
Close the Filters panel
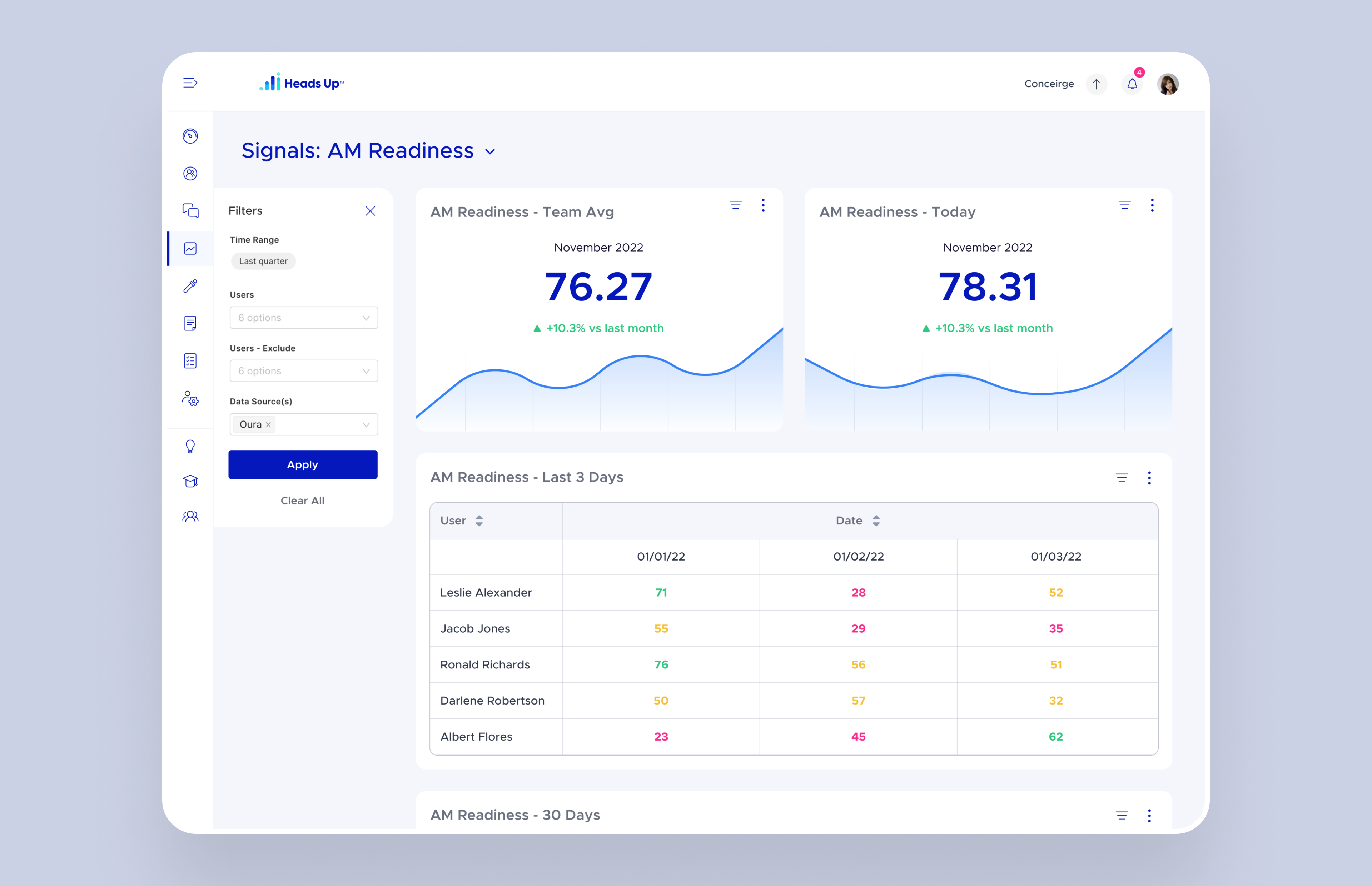coord(371,211)
